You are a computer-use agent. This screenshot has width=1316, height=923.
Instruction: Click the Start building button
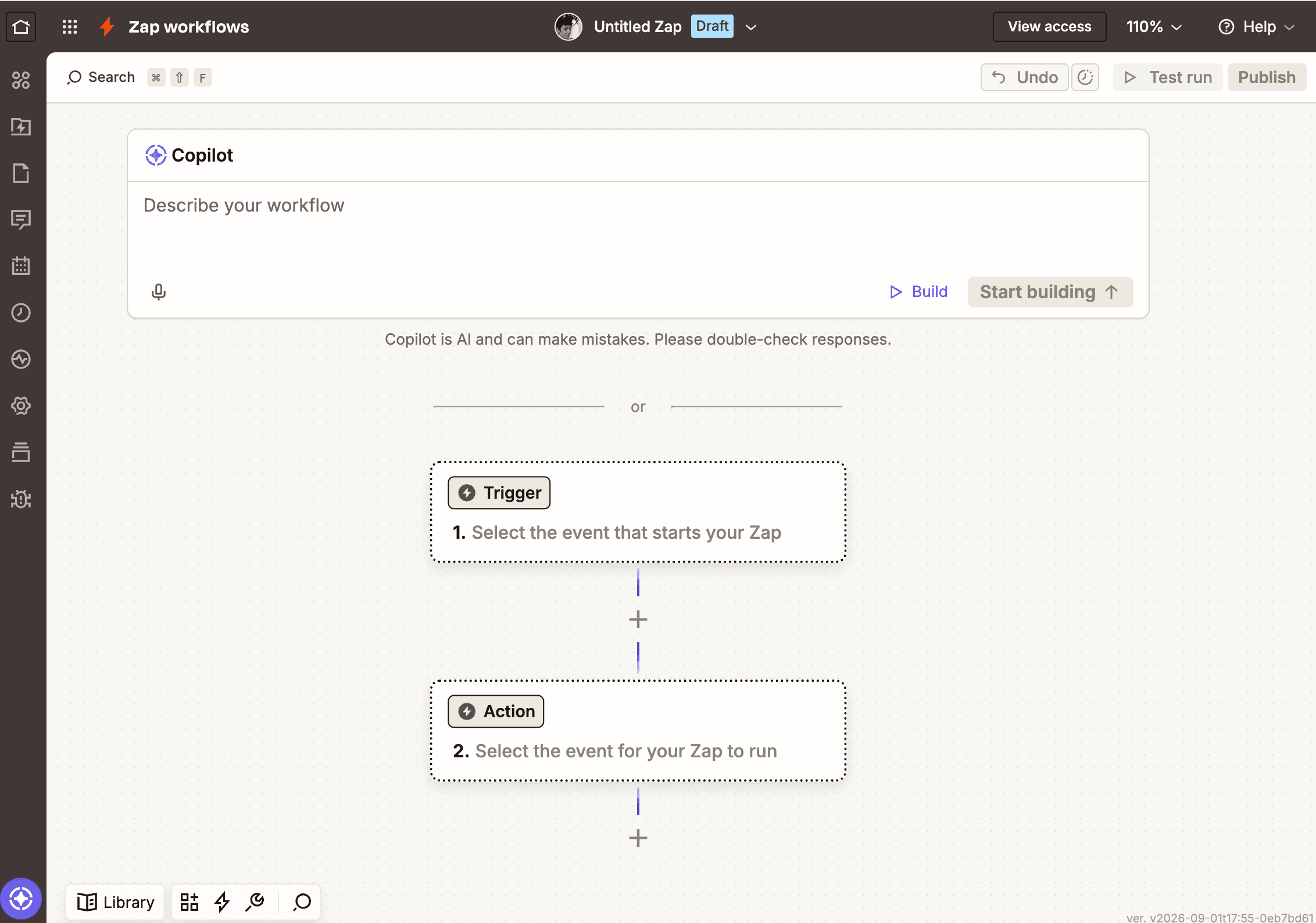click(1050, 292)
